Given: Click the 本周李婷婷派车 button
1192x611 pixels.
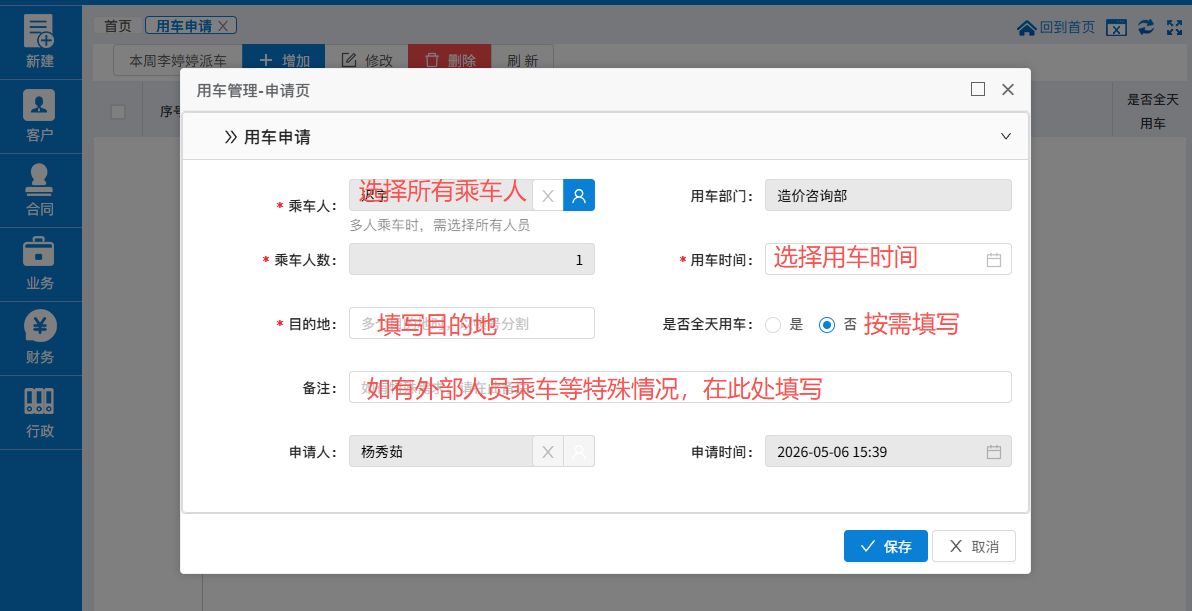Looking at the screenshot, I should 178,60.
